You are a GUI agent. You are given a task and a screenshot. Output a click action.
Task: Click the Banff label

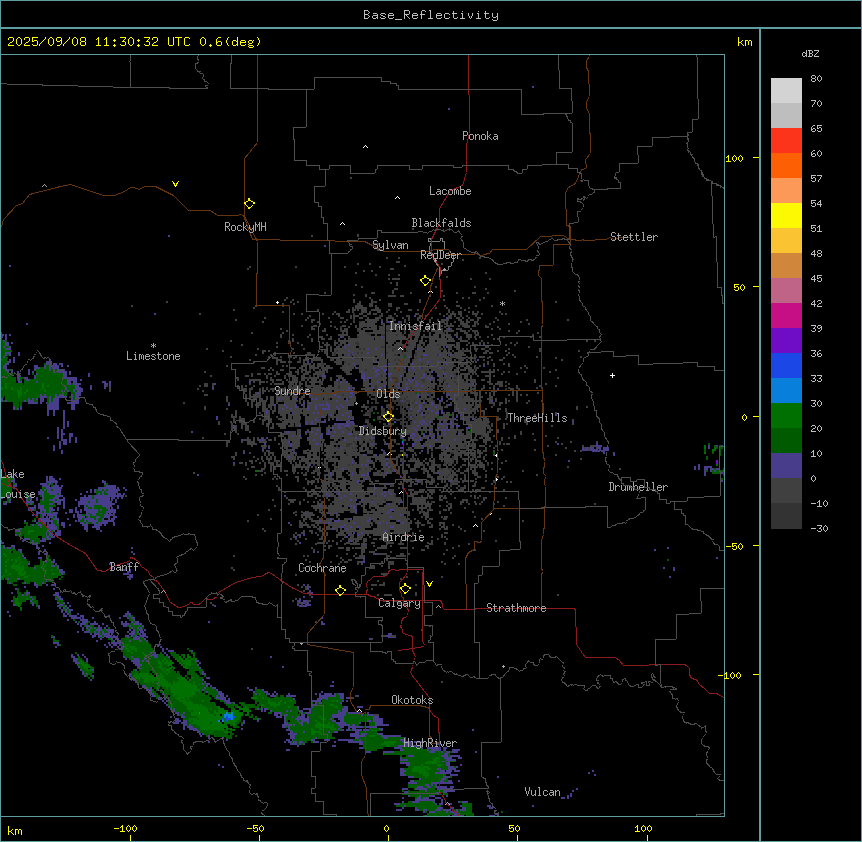coord(124,567)
